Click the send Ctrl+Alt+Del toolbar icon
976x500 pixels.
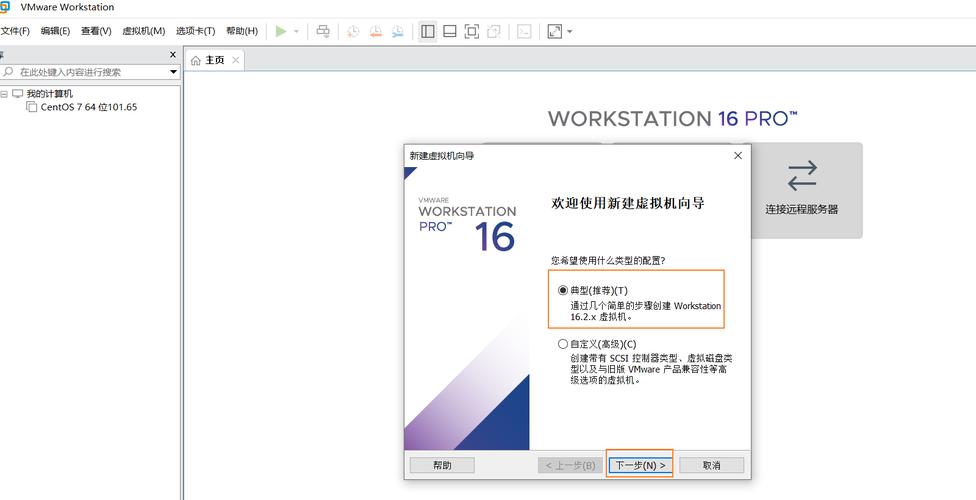click(x=323, y=31)
